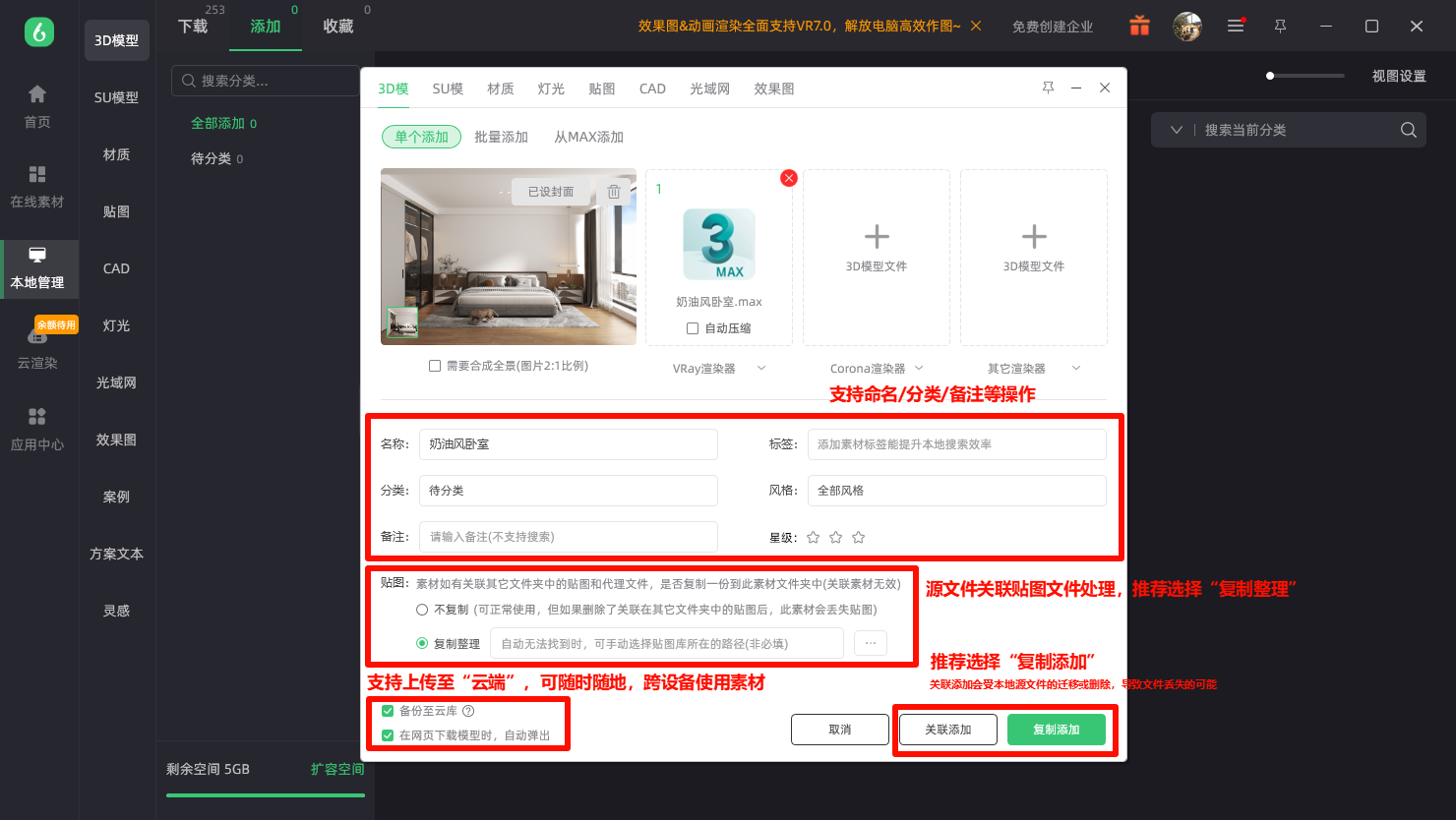1456x820 pixels.
Task: Open the hamburger menu icon in title bar
Action: pos(1236,27)
